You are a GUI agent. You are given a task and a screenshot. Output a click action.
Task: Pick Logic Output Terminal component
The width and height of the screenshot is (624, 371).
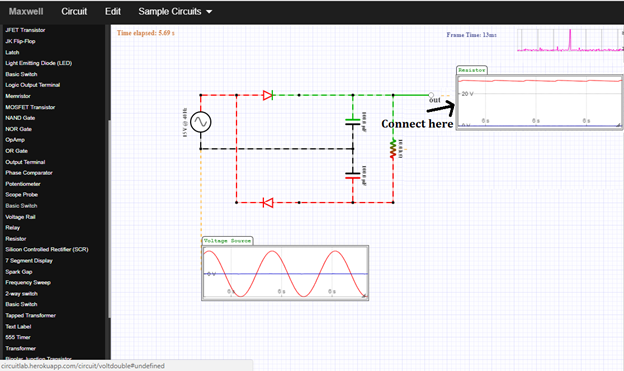(x=33, y=85)
